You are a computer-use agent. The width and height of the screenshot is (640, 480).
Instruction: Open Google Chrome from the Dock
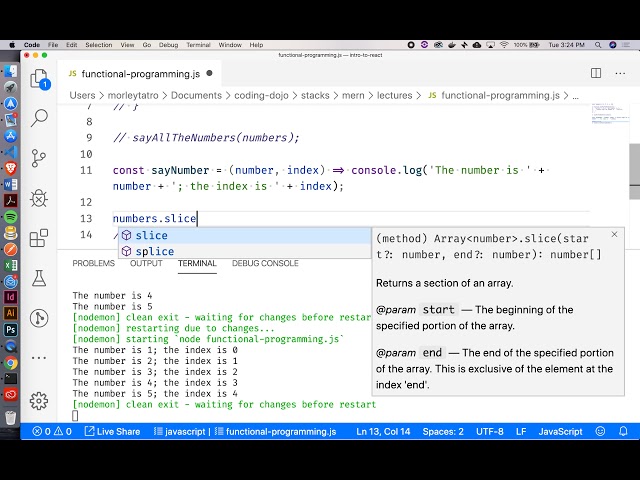(11, 362)
